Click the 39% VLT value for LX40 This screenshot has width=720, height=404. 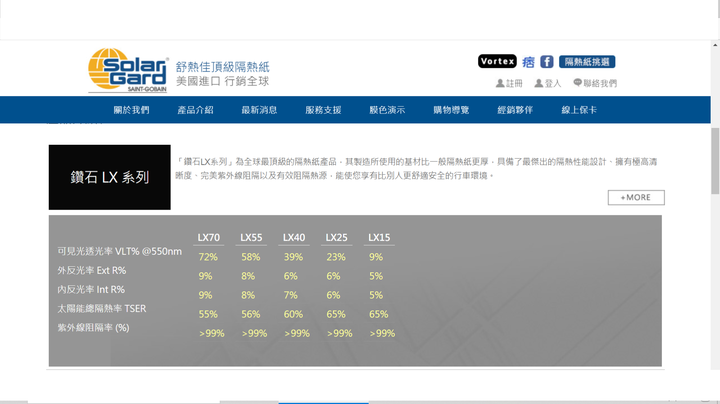point(293,257)
